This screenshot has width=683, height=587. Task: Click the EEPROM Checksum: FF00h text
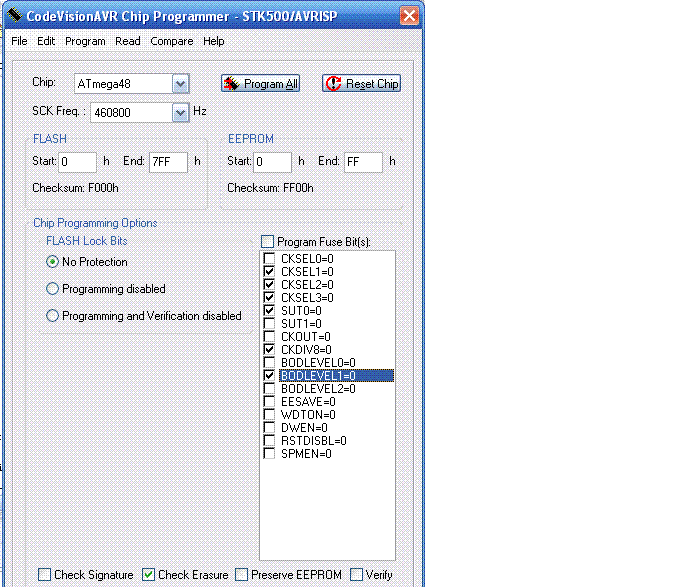(270, 188)
